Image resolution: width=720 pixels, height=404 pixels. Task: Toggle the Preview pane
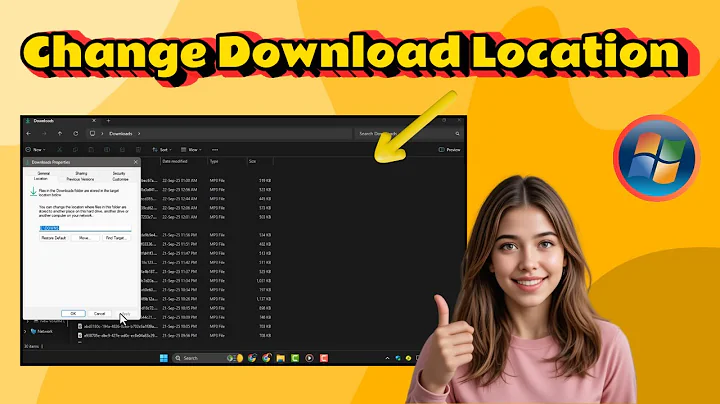[449, 150]
